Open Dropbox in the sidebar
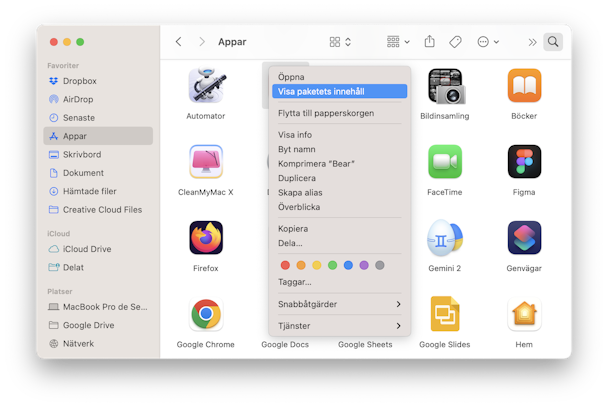The height and width of the screenshot is (407, 608). pos(98,81)
